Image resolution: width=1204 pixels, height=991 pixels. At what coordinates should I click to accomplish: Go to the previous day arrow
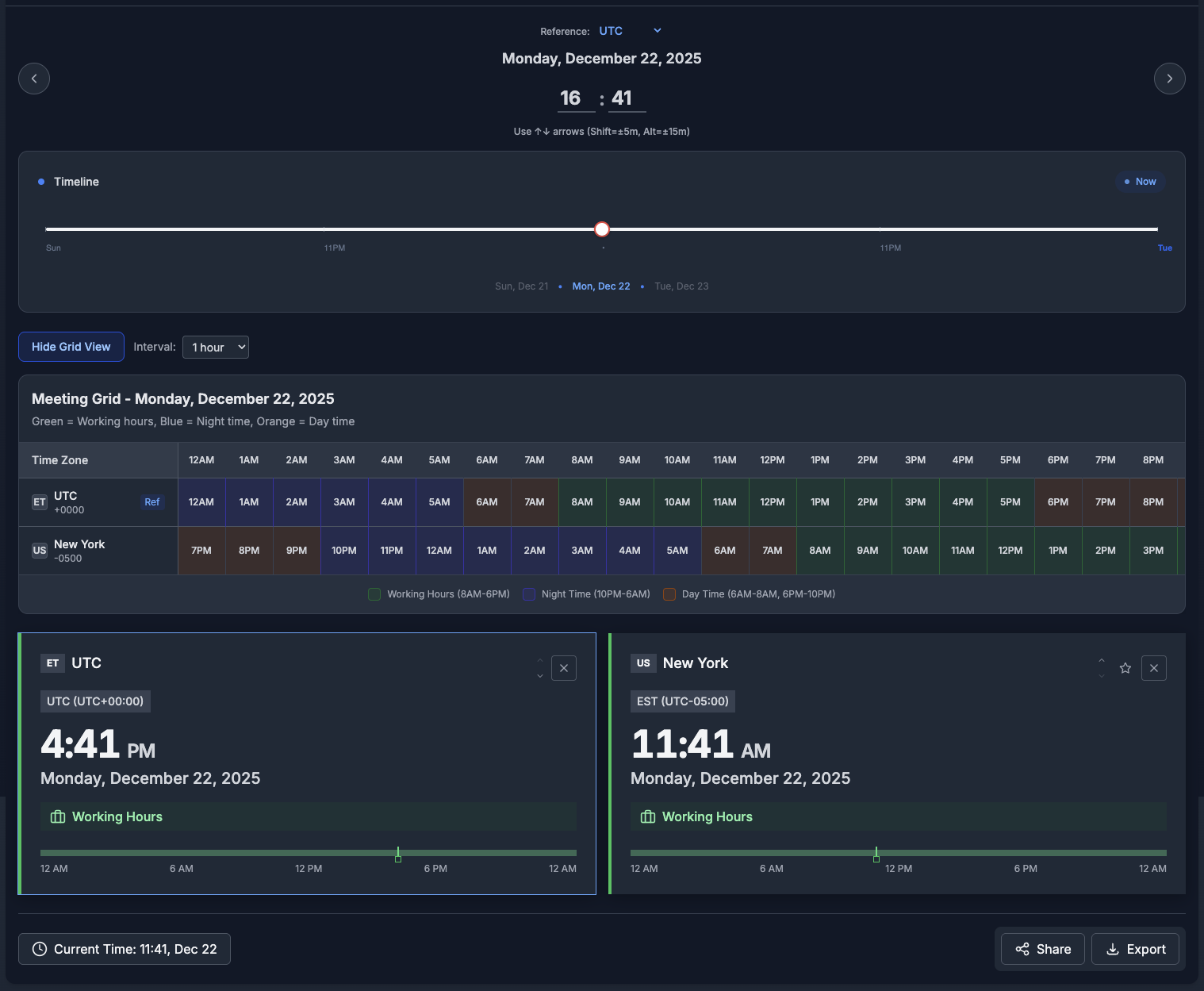click(34, 79)
